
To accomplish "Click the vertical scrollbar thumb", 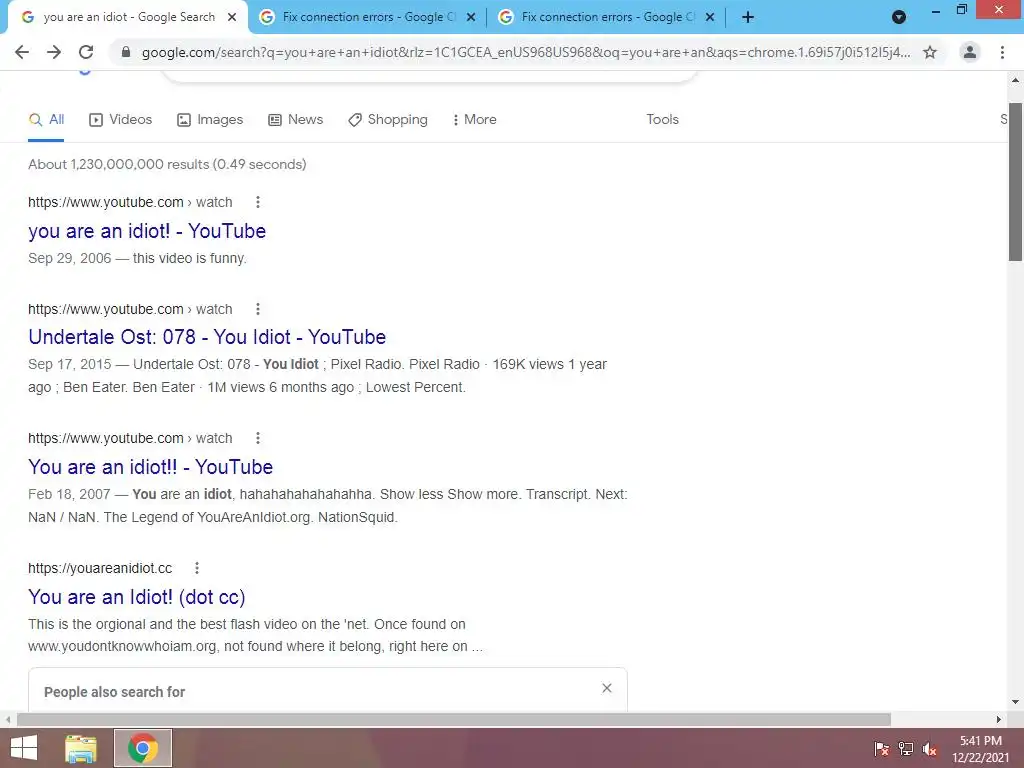I will [x=1015, y=182].
